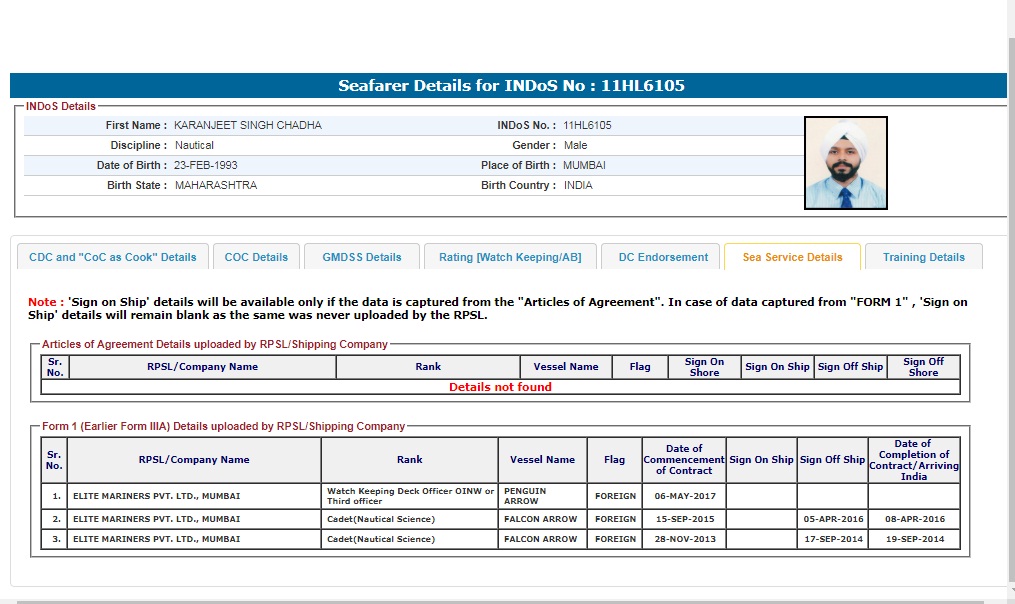The image size is (1015, 604).
Task: Click the Watch Keeping Deck Officer rank cell
Action: click(409, 496)
